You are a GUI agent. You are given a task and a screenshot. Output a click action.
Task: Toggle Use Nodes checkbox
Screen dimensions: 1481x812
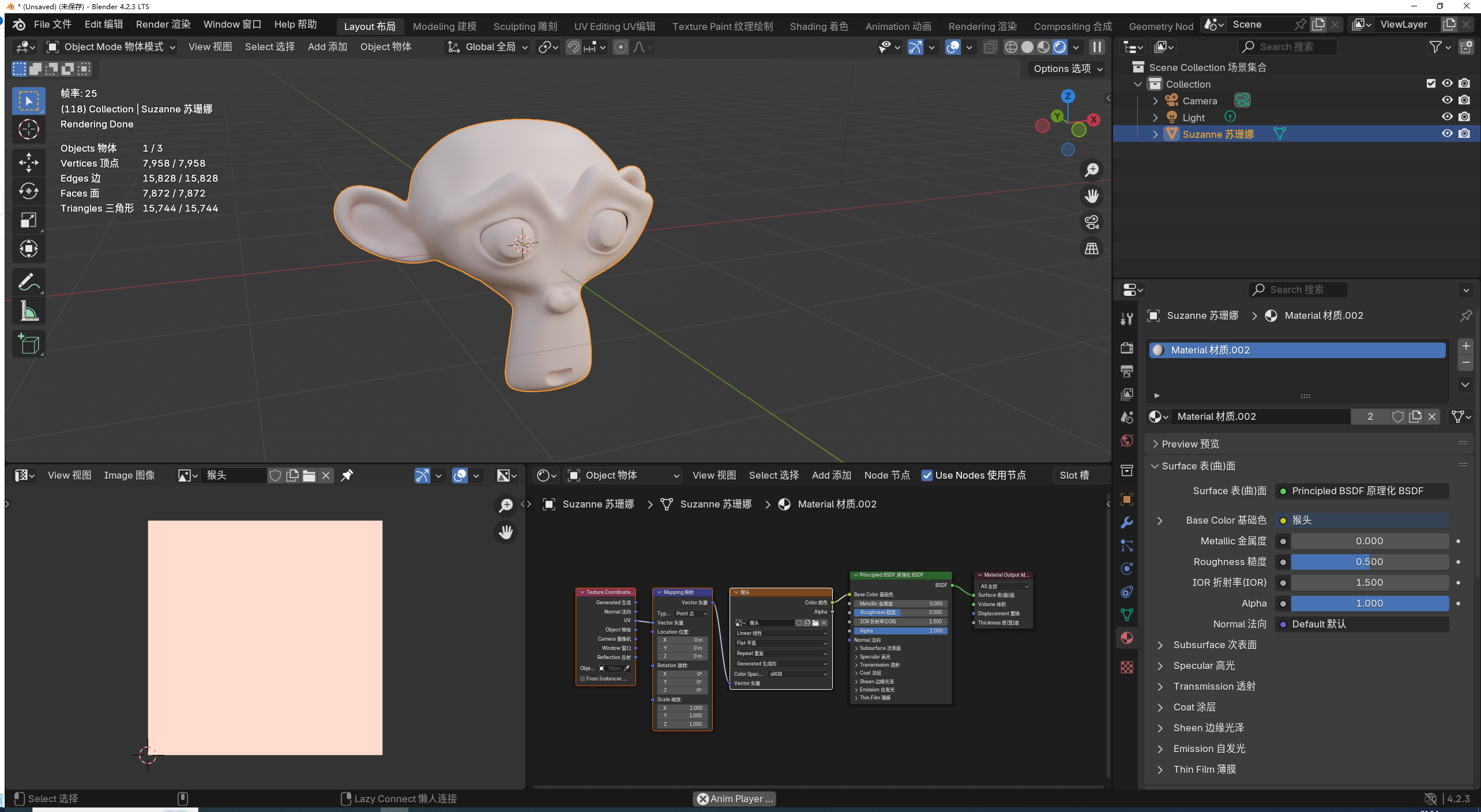[927, 476]
